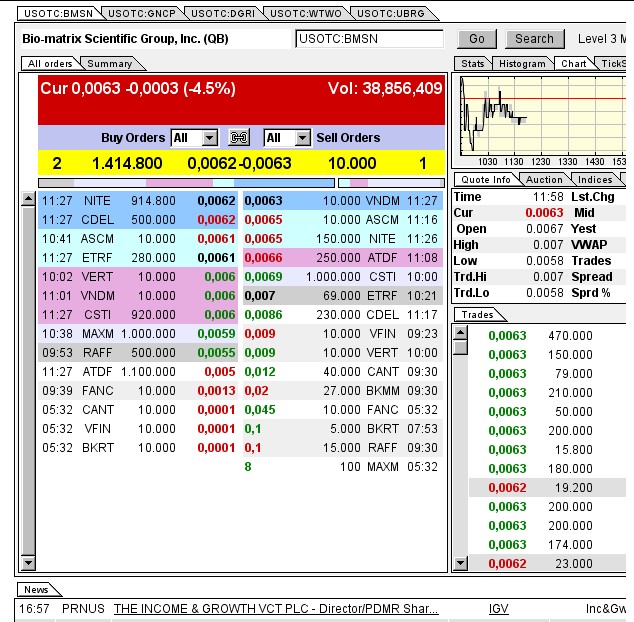Screen dimensions: 634x622
Task: Click order book scrollbar up arrow
Action: pos(28,199)
